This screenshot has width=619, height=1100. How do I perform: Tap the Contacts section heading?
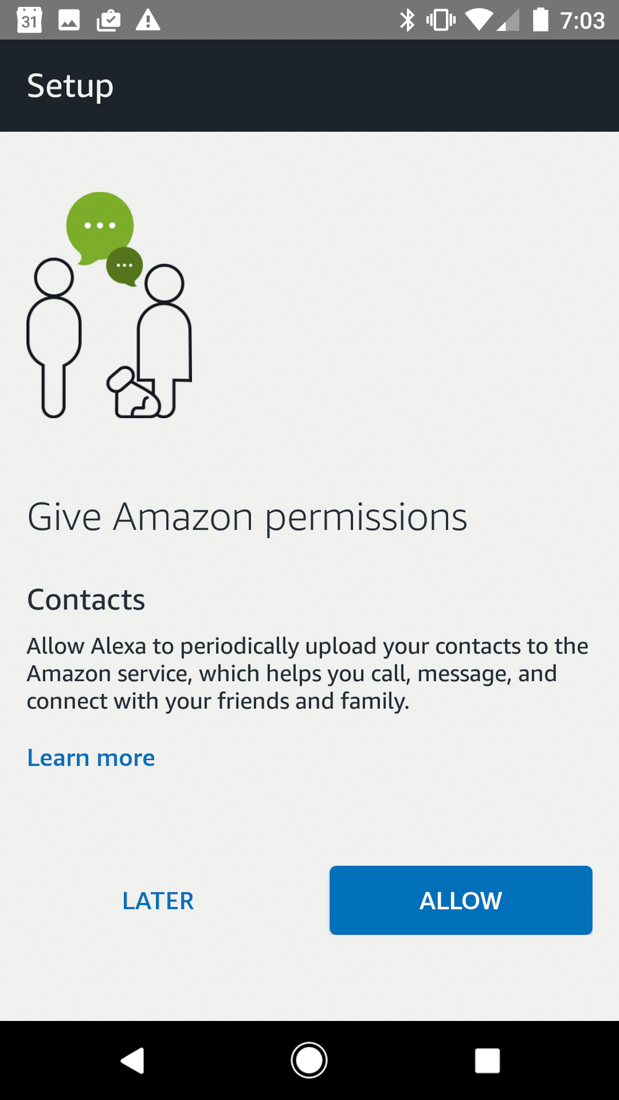pos(86,600)
